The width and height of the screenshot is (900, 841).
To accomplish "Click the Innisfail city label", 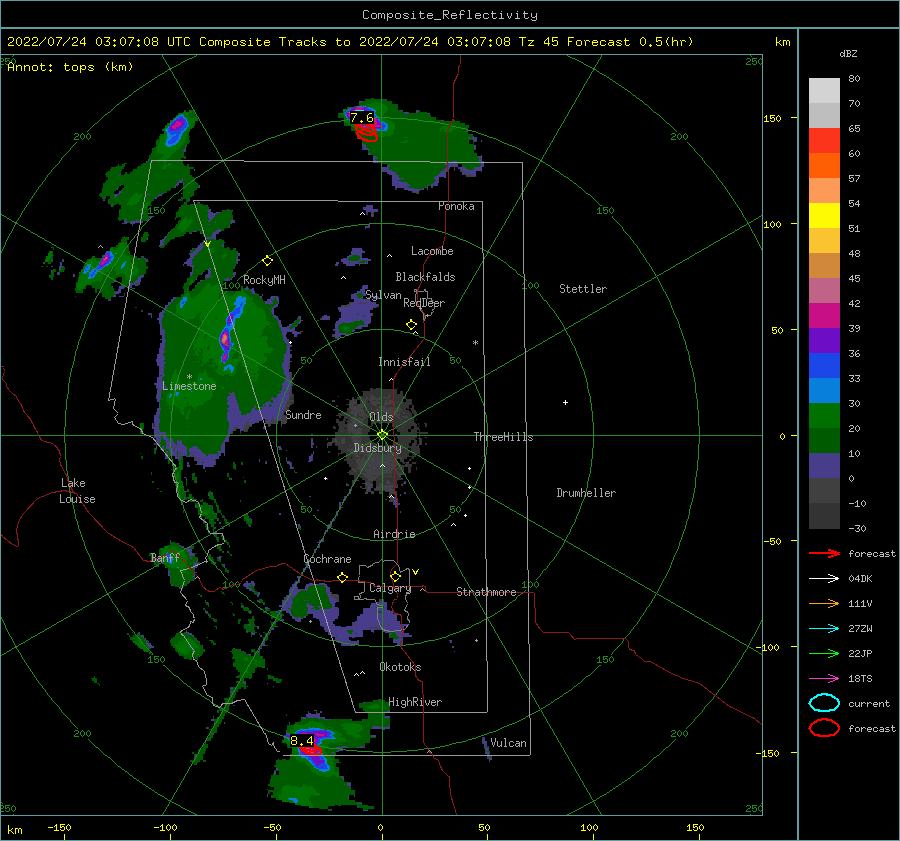I will coord(404,362).
